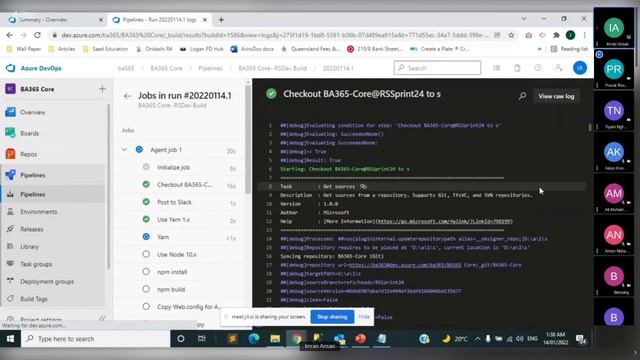Open the user avatar menu in Azure DevOps header

580,68
